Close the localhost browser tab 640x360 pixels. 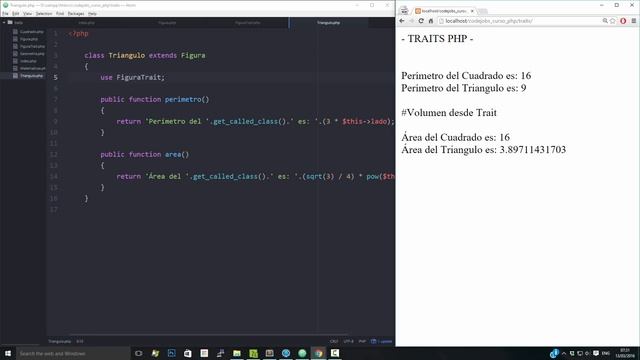tap(472, 11)
